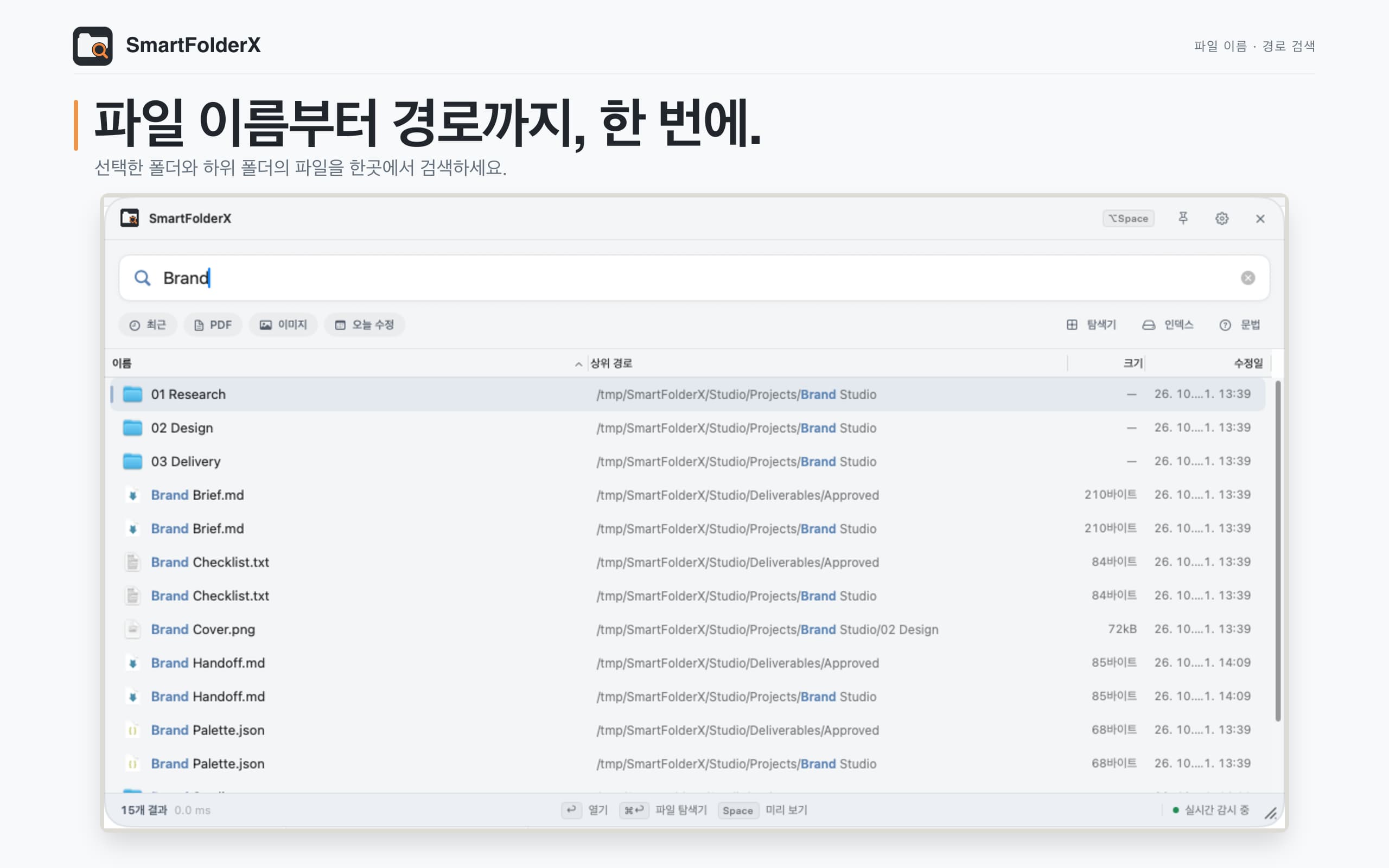Clear the search field with the X icon
The width and height of the screenshot is (1389, 868).
pos(1247,278)
